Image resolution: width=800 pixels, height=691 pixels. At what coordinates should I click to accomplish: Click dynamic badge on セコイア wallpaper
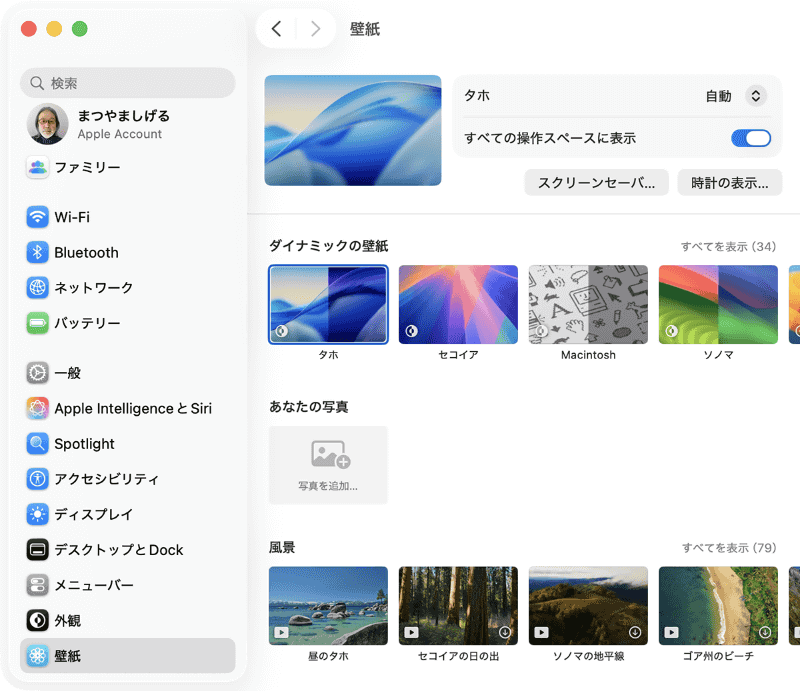[411, 331]
